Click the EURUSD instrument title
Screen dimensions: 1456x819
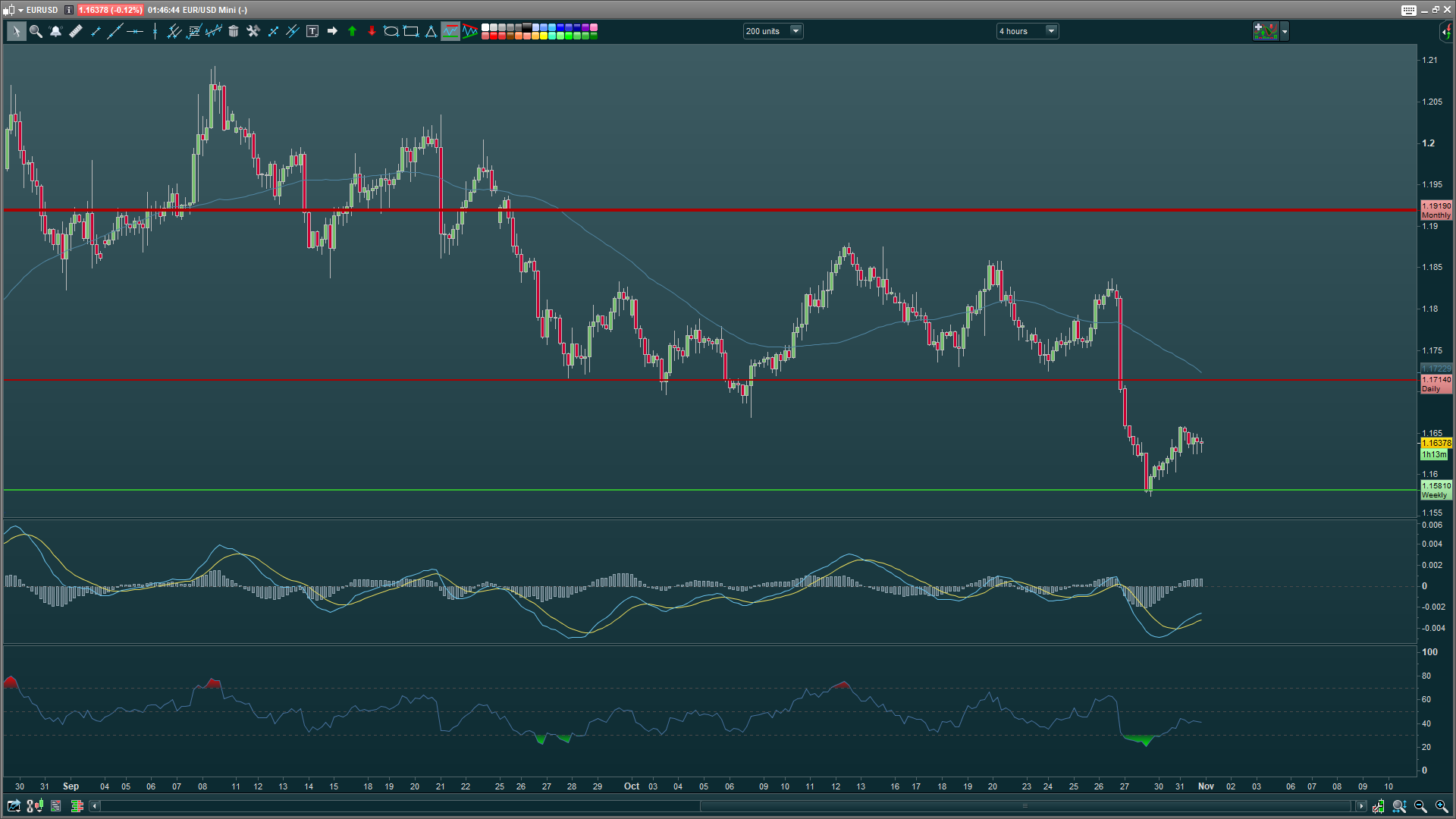(42, 10)
